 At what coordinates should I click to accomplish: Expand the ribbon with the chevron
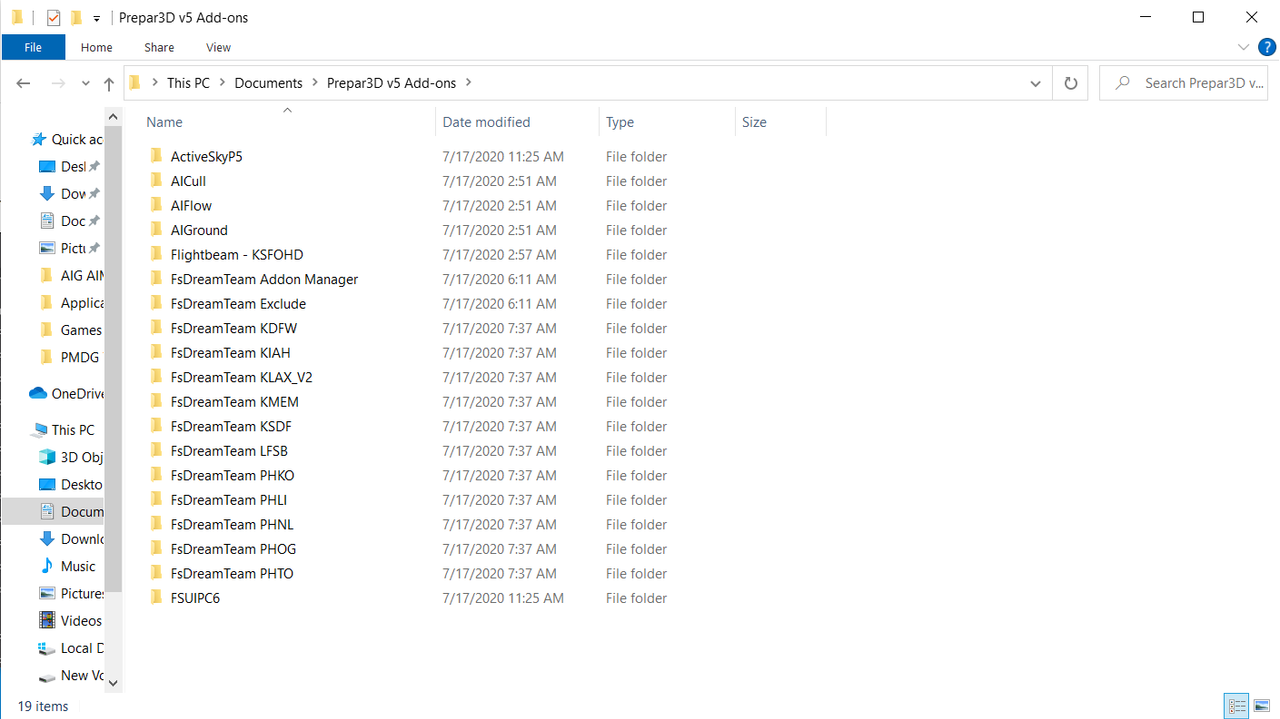tap(1244, 47)
